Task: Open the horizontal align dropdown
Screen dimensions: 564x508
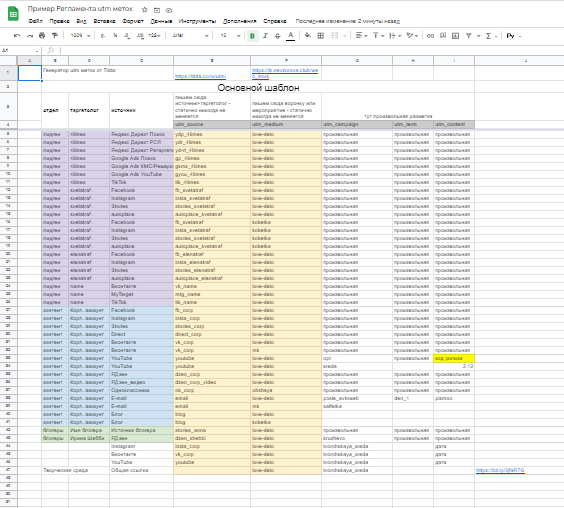Action: [361, 36]
